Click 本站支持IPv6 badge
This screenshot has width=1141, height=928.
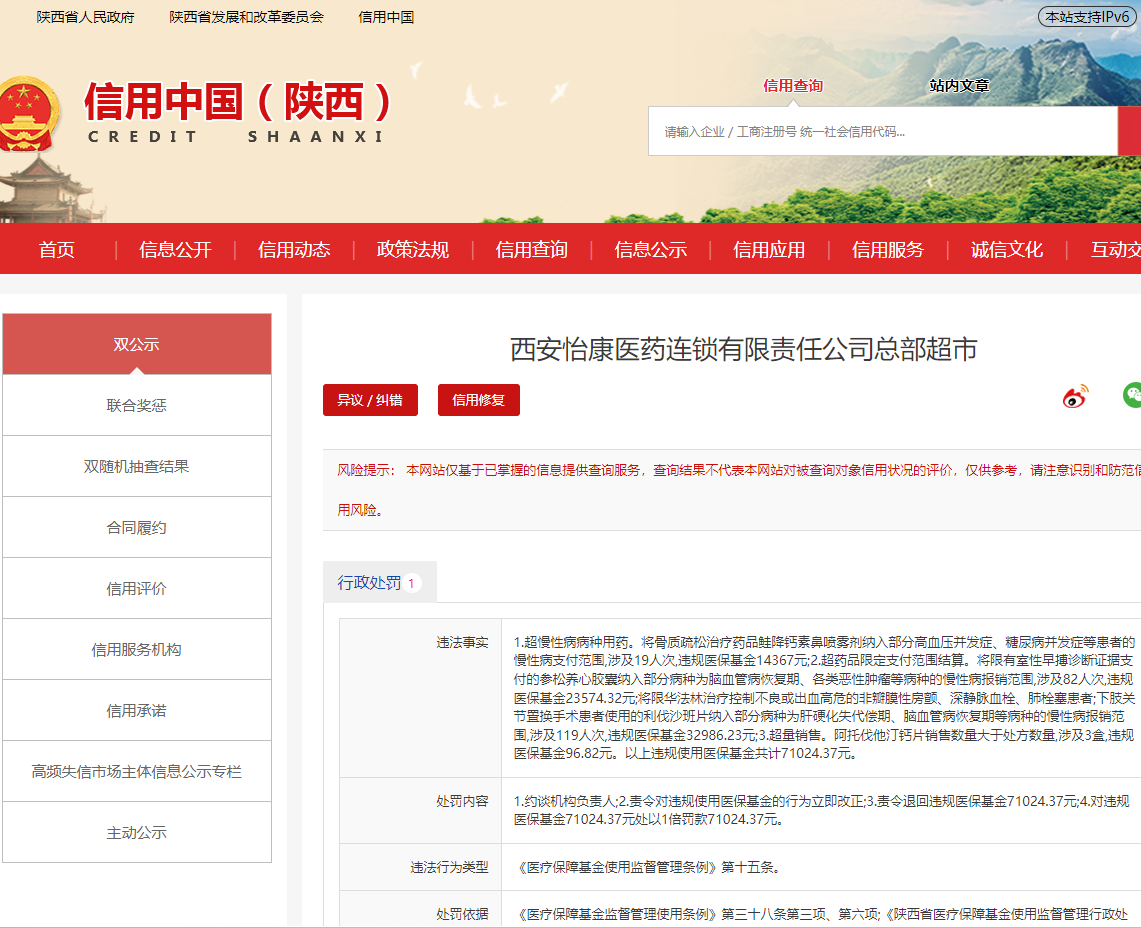point(1087,17)
